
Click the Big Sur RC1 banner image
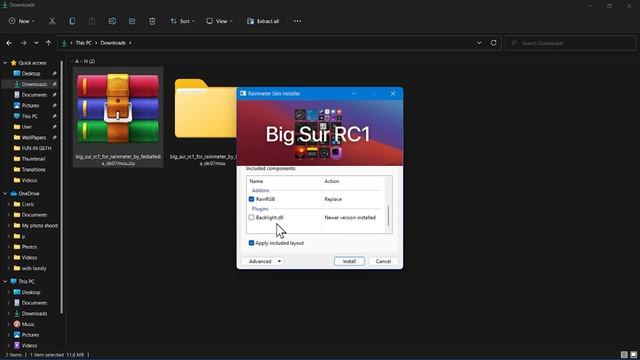coord(320,133)
